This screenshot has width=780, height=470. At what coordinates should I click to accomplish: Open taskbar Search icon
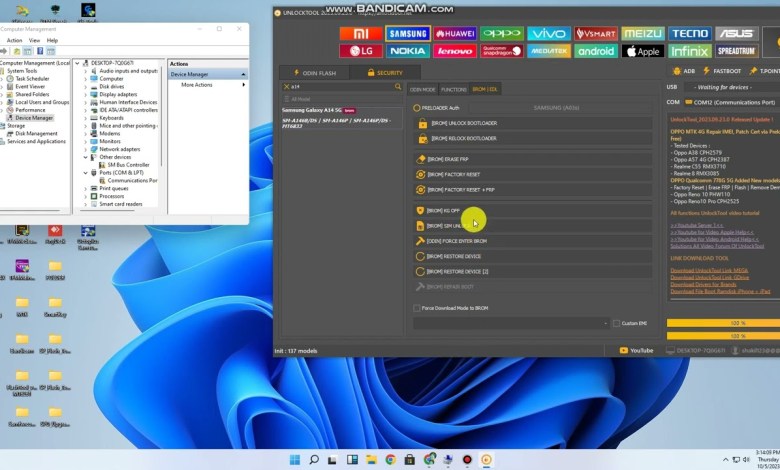pos(314,460)
